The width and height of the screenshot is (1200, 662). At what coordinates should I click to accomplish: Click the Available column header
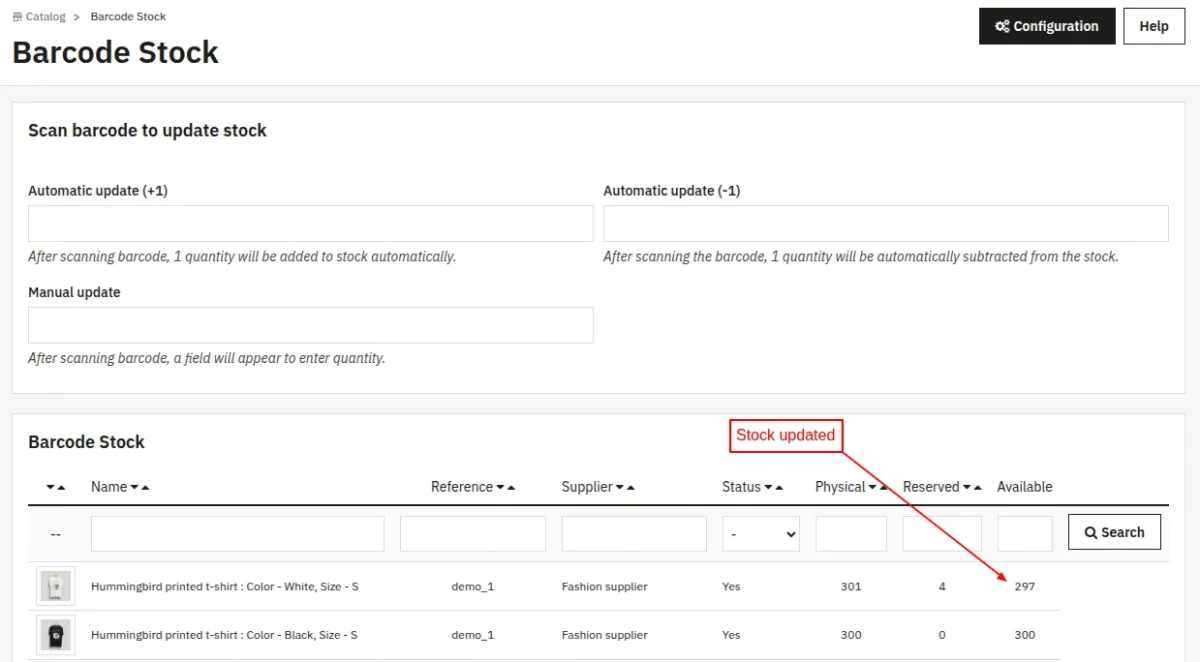pos(1025,487)
